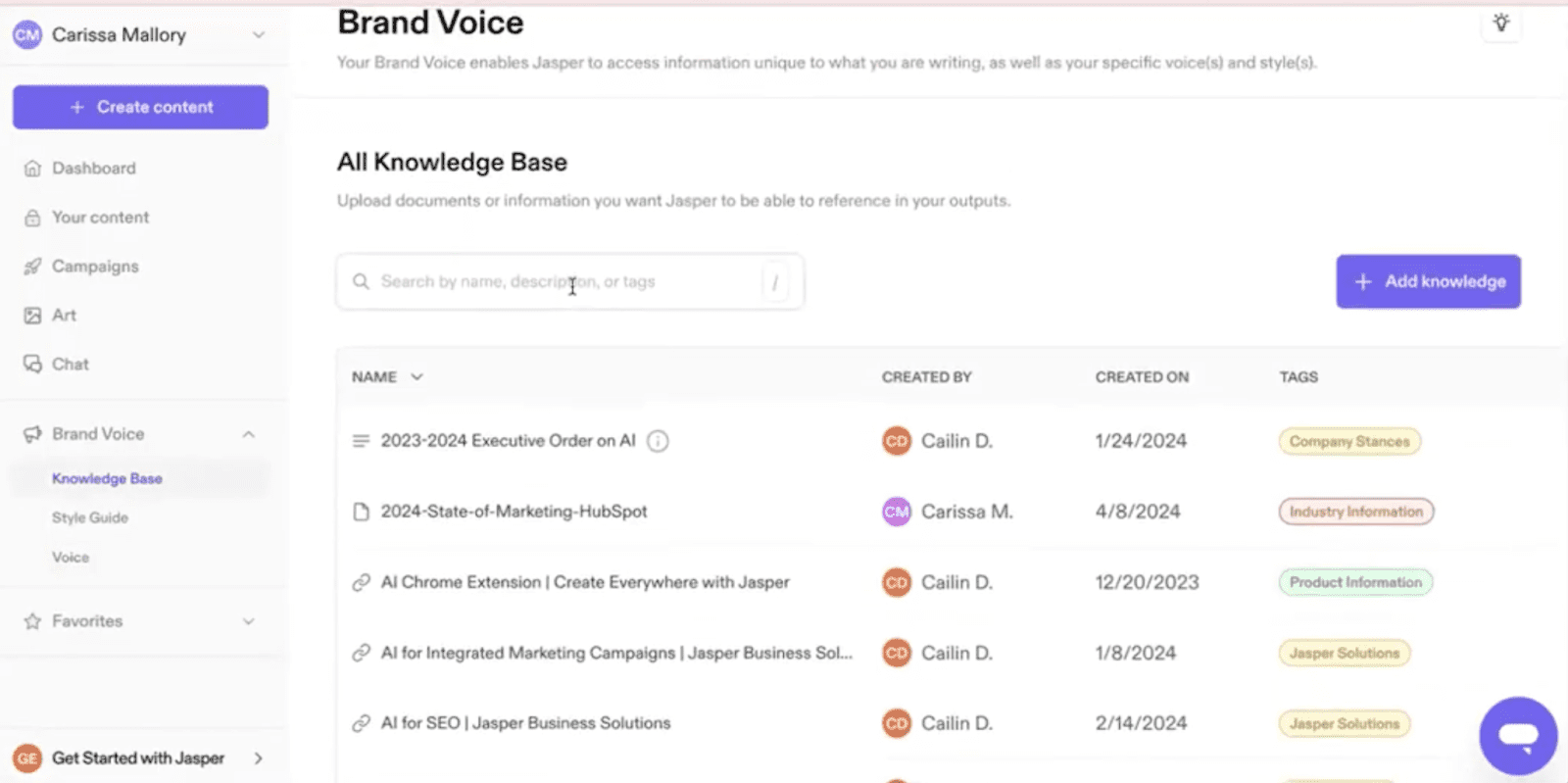Toggle NAME column sort chevron
This screenshot has width=1568, height=783.
416,376
